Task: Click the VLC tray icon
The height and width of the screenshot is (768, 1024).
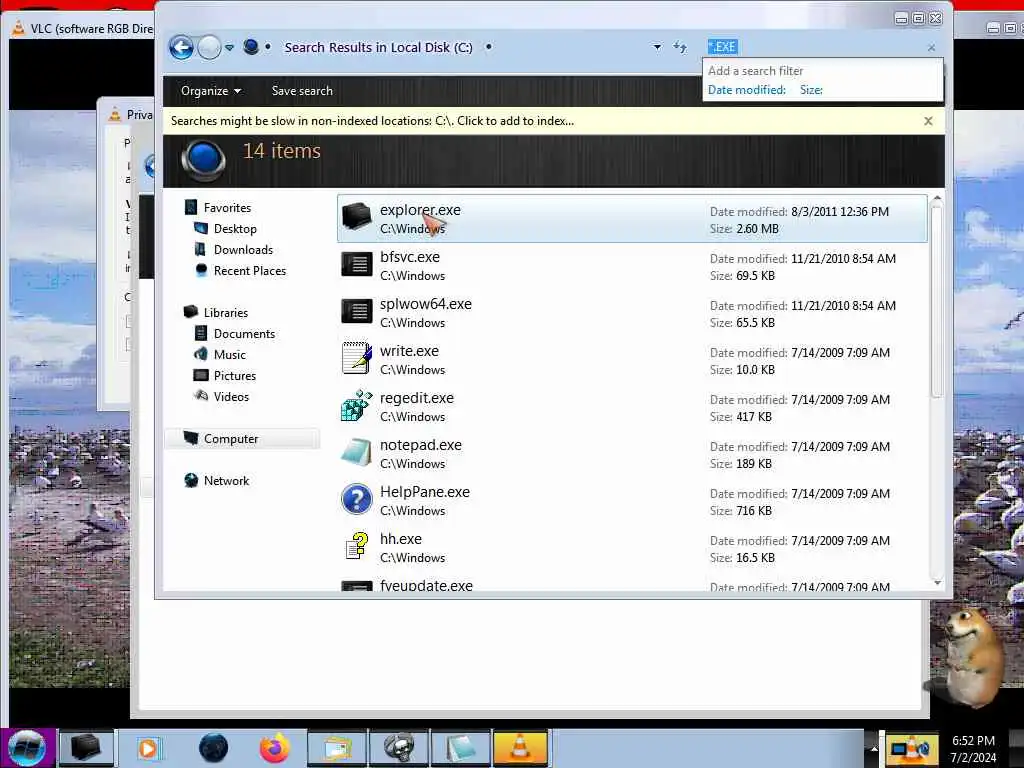Action: point(912,749)
